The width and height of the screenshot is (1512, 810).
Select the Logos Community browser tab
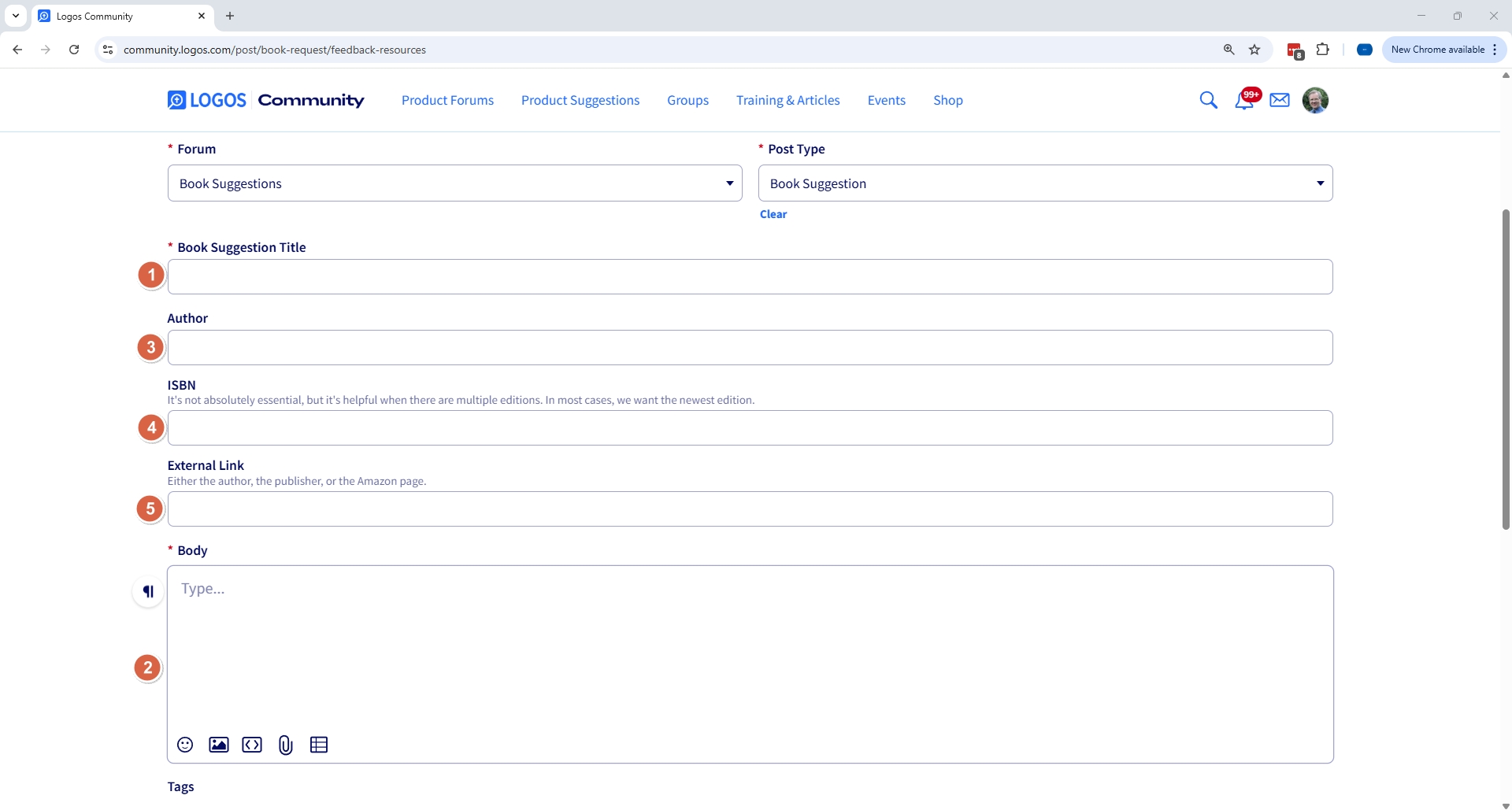click(x=122, y=17)
